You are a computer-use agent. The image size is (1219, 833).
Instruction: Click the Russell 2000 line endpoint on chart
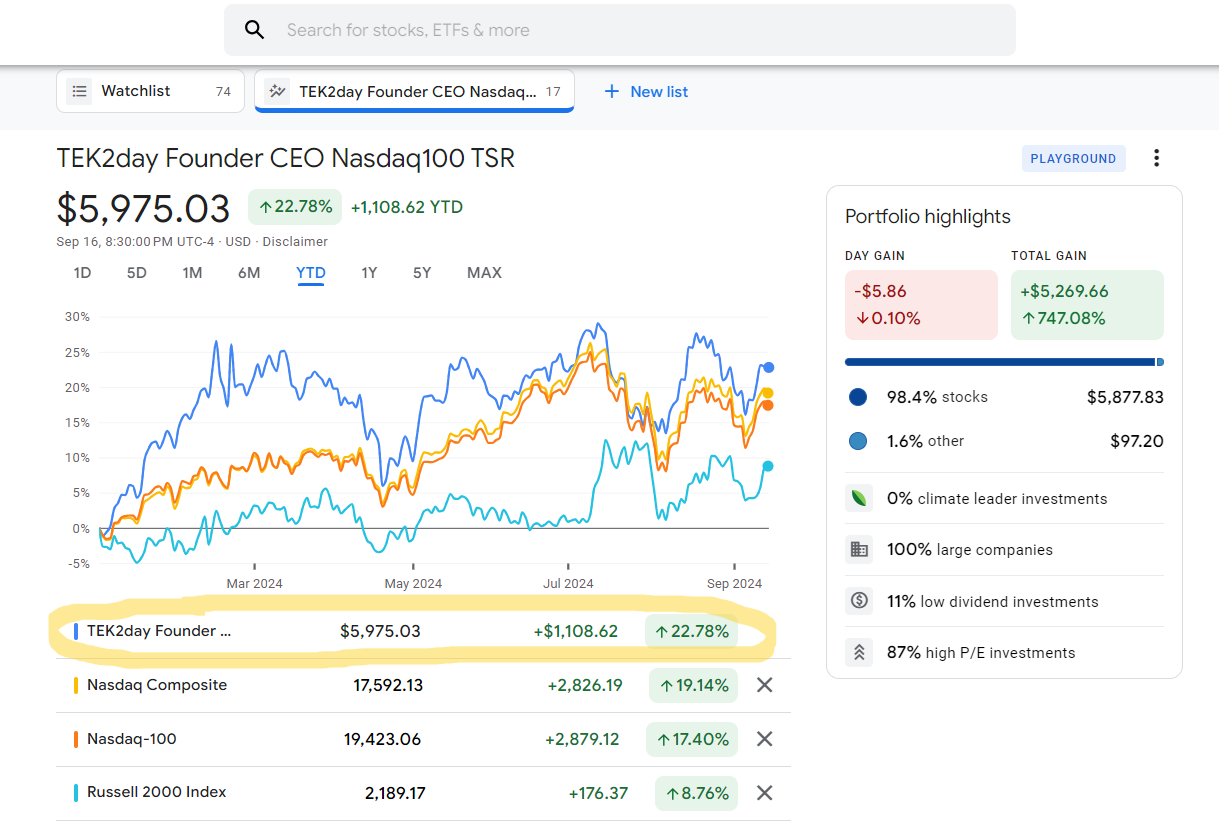[x=768, y=466]
